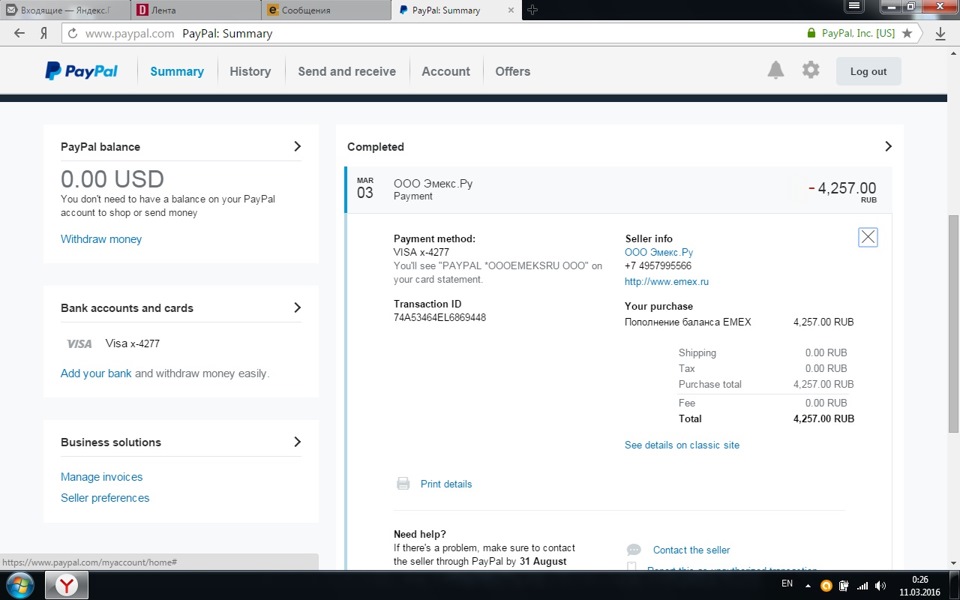
Task: Click the green lock security icon
Action: (811, 33)
